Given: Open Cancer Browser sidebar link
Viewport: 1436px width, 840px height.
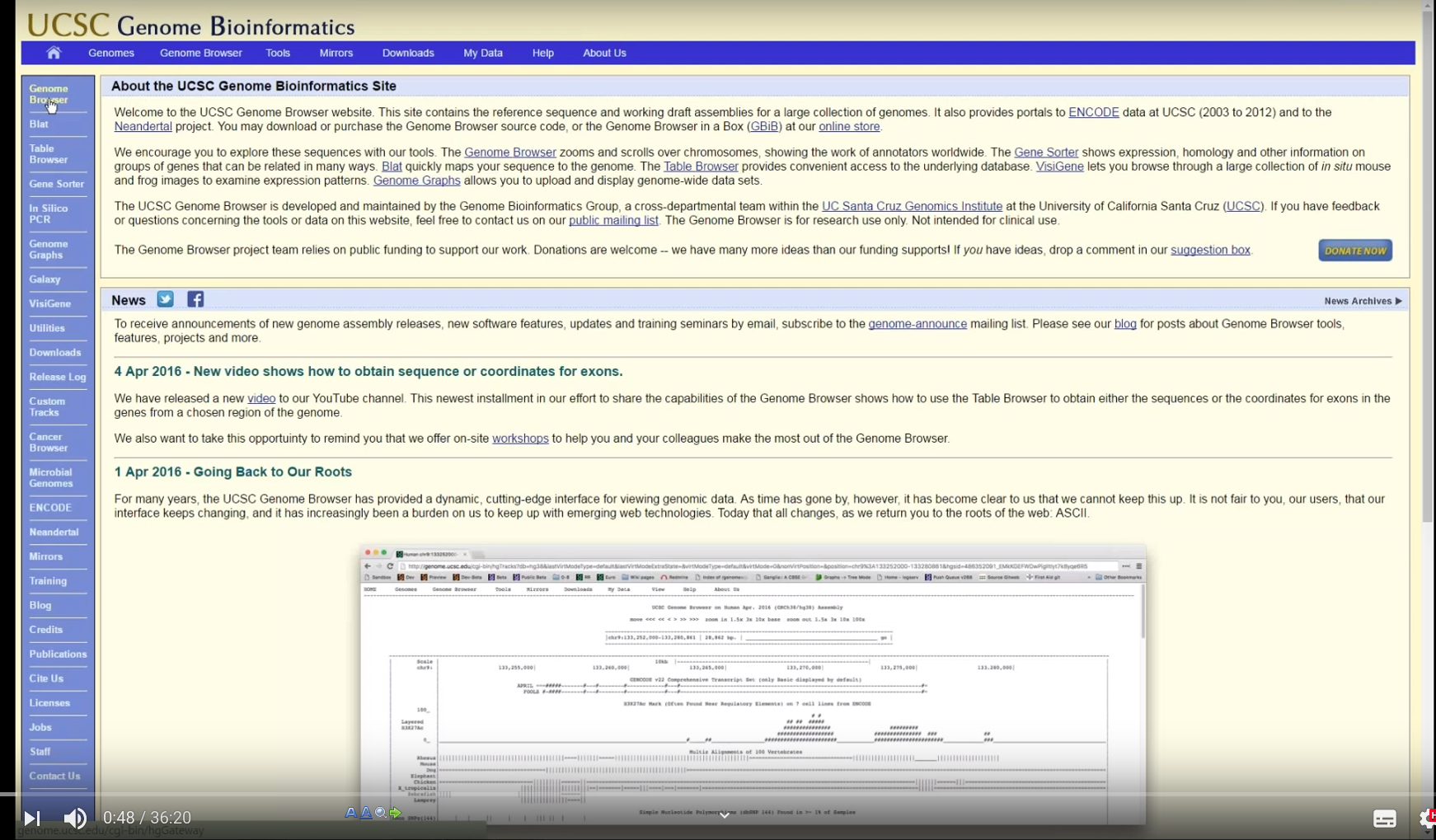Looking at the screenshot, I should click(x=49, y=443).
